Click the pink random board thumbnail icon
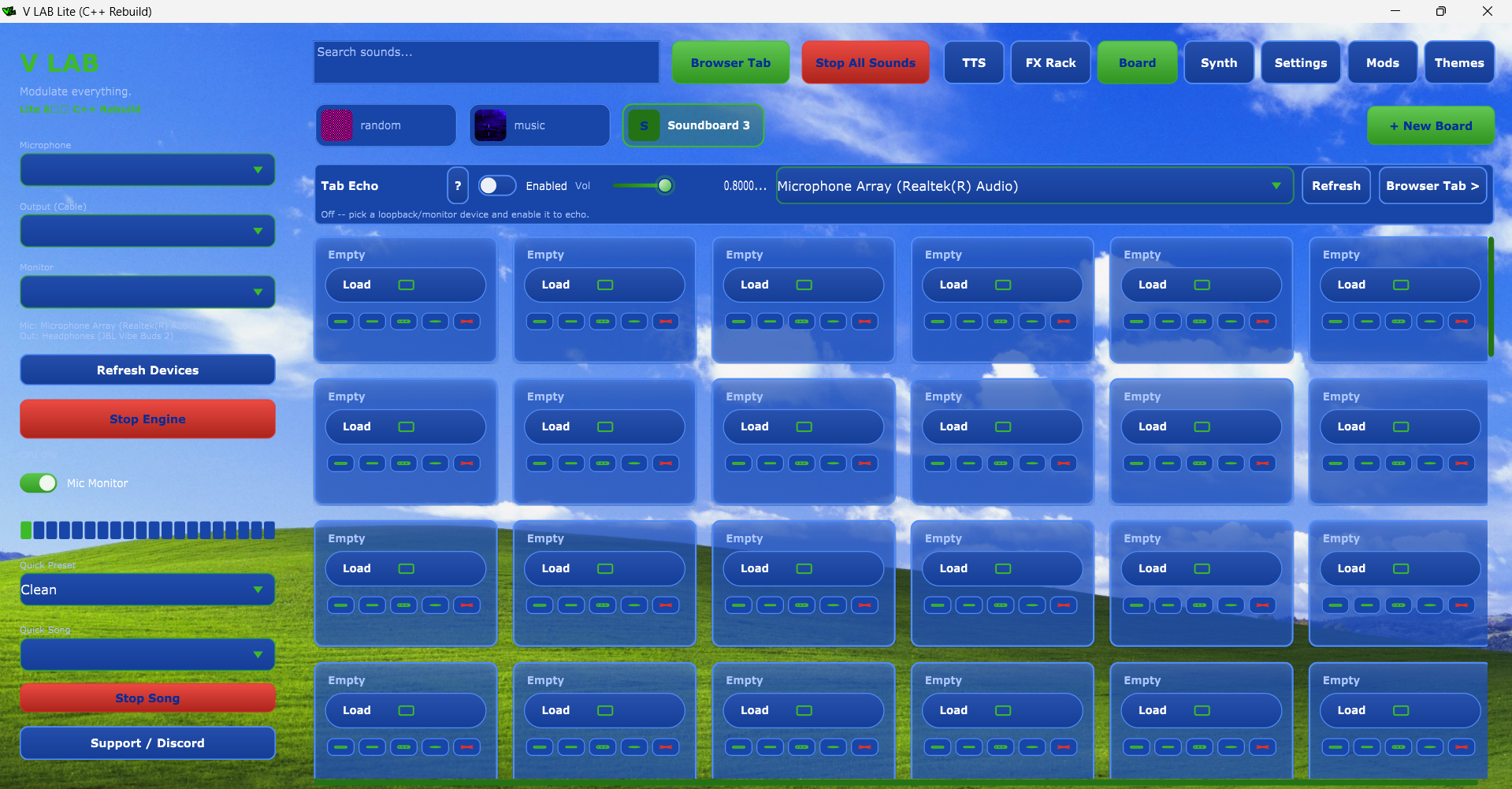Viewport: 1512px width, 789px height. (337, 125)
